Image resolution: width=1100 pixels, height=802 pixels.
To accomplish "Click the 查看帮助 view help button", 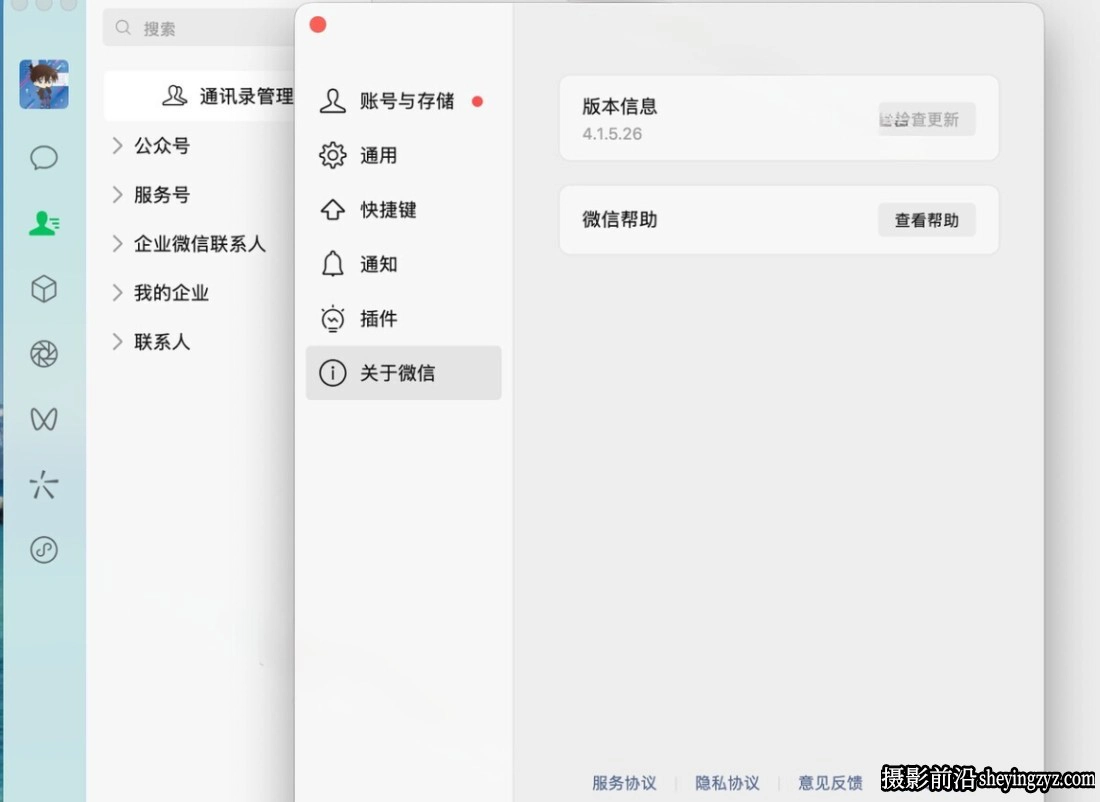I will [x=926, y=220].
